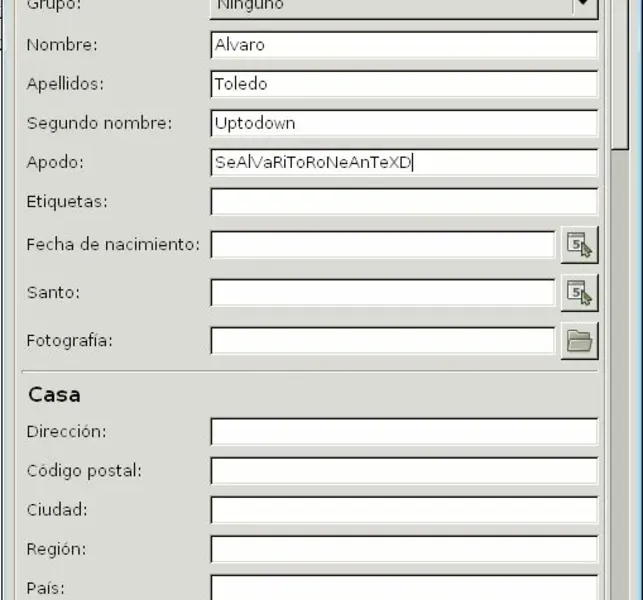Click the Grupo combo box showing Ninguno
This screenshot has width=643, height=600.
[x=390, y=6]
